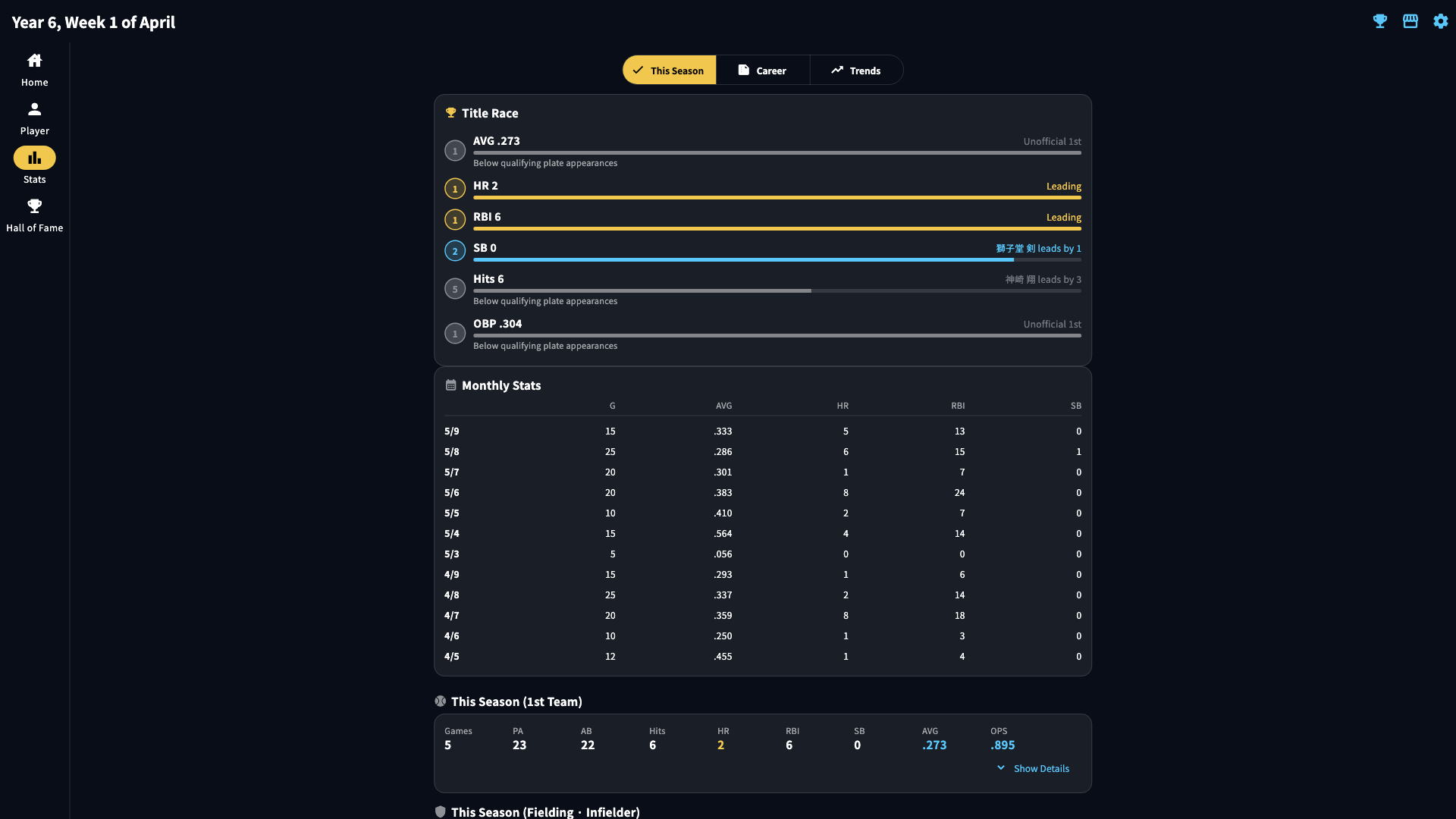Click AVG .564 in the 5/4 row
Image resolution: width=1456 pixels, height=819 pixels.
tap(723, 533)
